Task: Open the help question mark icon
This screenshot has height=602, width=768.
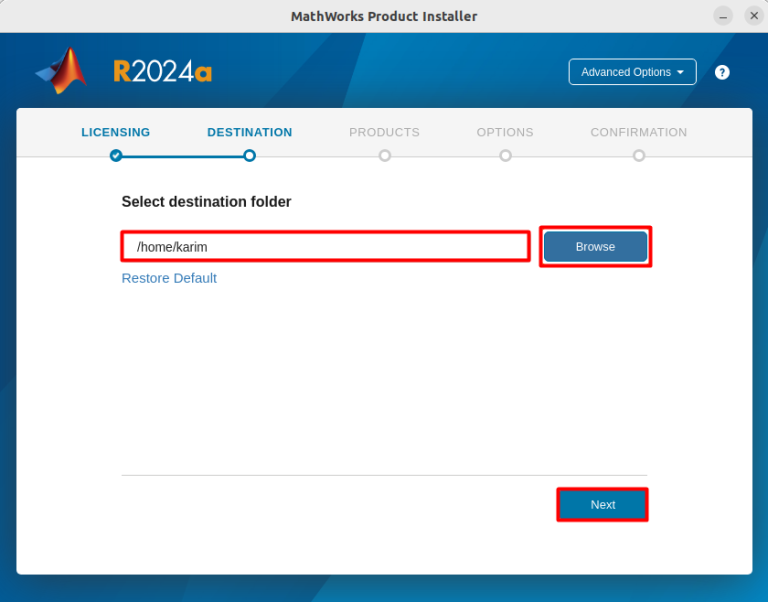Action: click(x=722, y=72)
